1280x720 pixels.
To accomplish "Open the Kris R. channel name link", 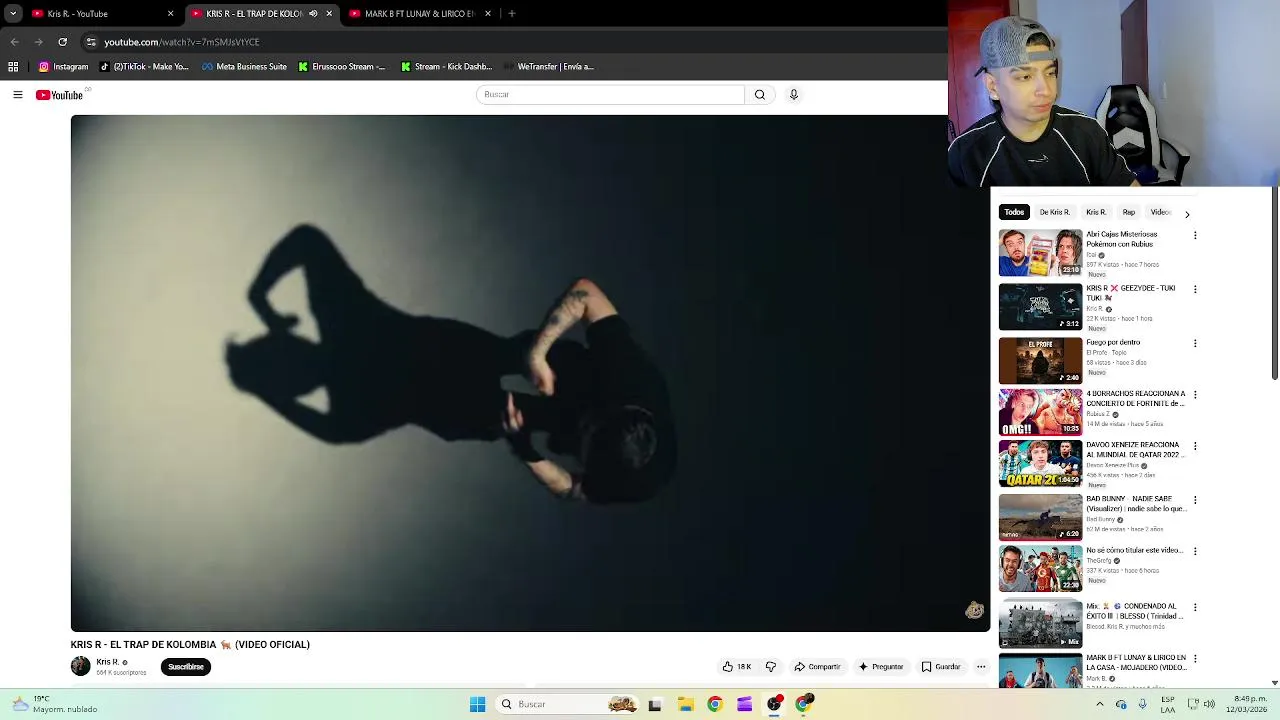I will 108,662.
